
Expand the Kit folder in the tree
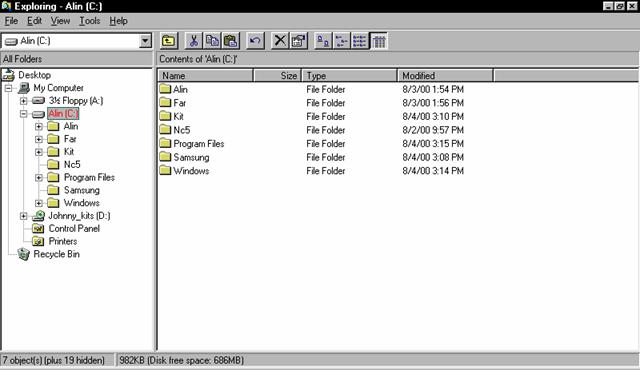[39, 152]
